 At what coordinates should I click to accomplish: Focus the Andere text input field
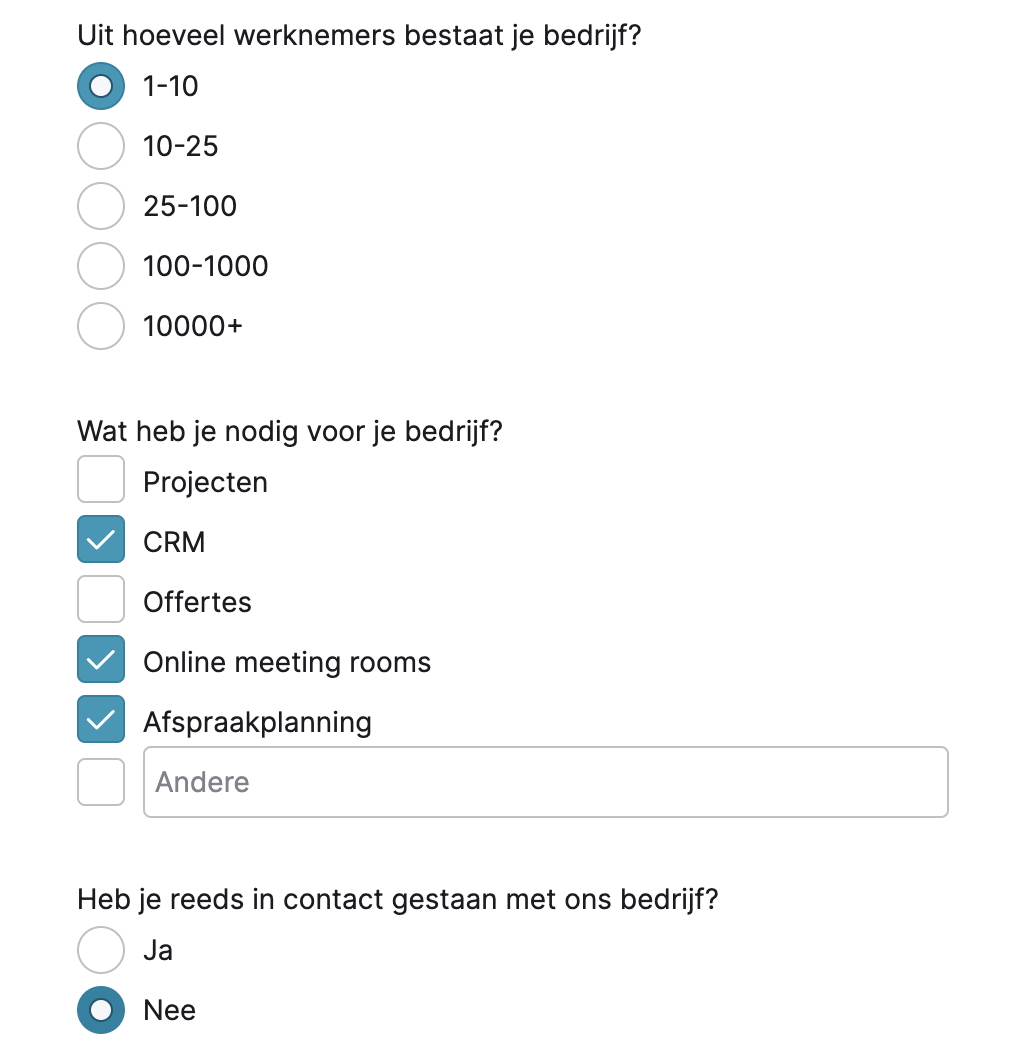pyautogui.click(x=546, y=782)
